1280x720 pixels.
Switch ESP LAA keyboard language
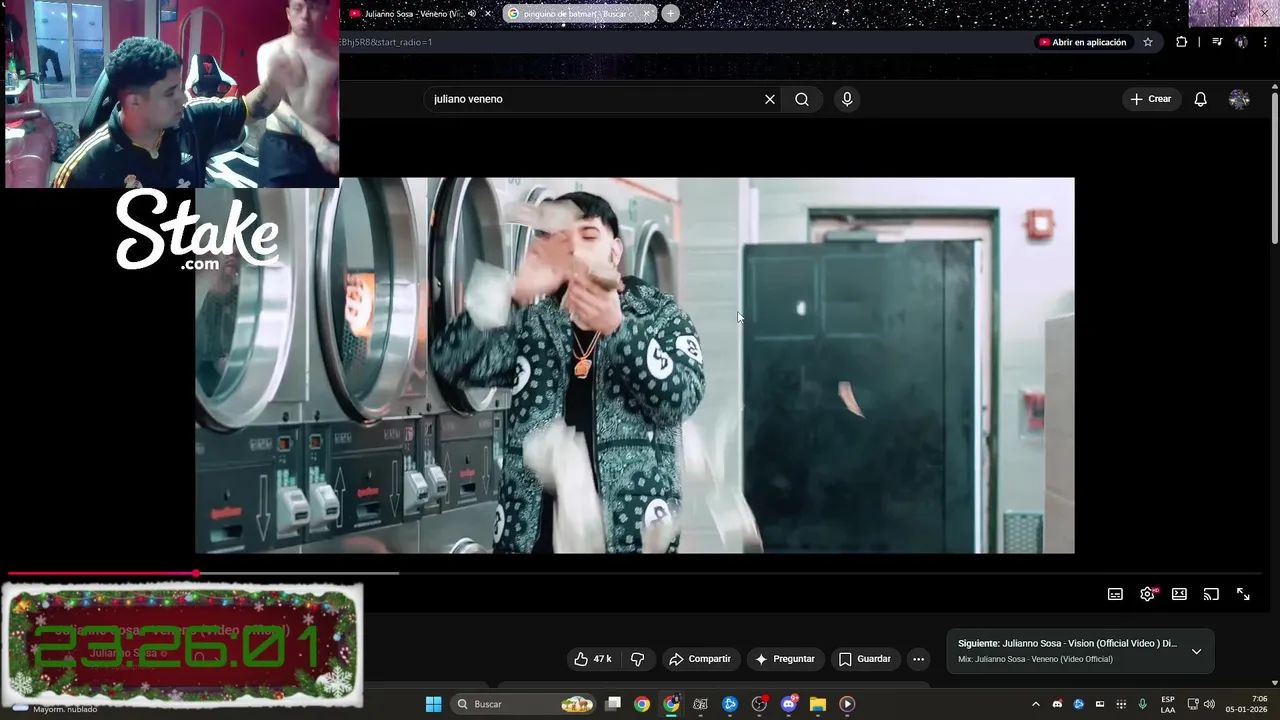[x=1168, y=704]
